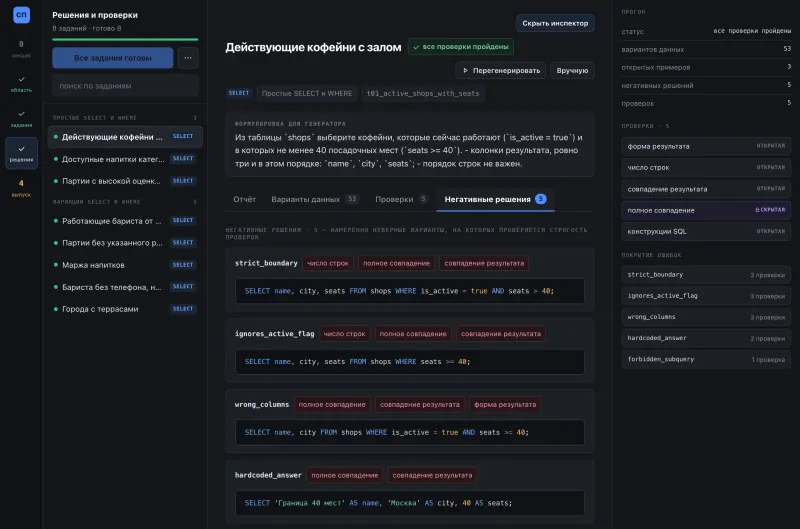Click the tasks progress bar

pyautogui.click(x=125, y=39)
